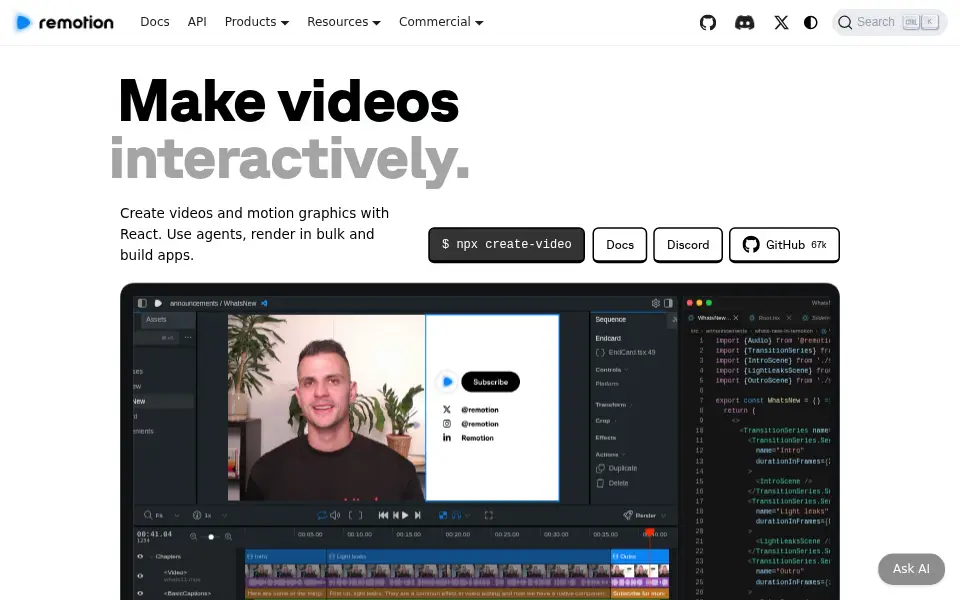Zoom in timeline magnifier icon
The height and width of the screenshot is (600, 960).
228,537
